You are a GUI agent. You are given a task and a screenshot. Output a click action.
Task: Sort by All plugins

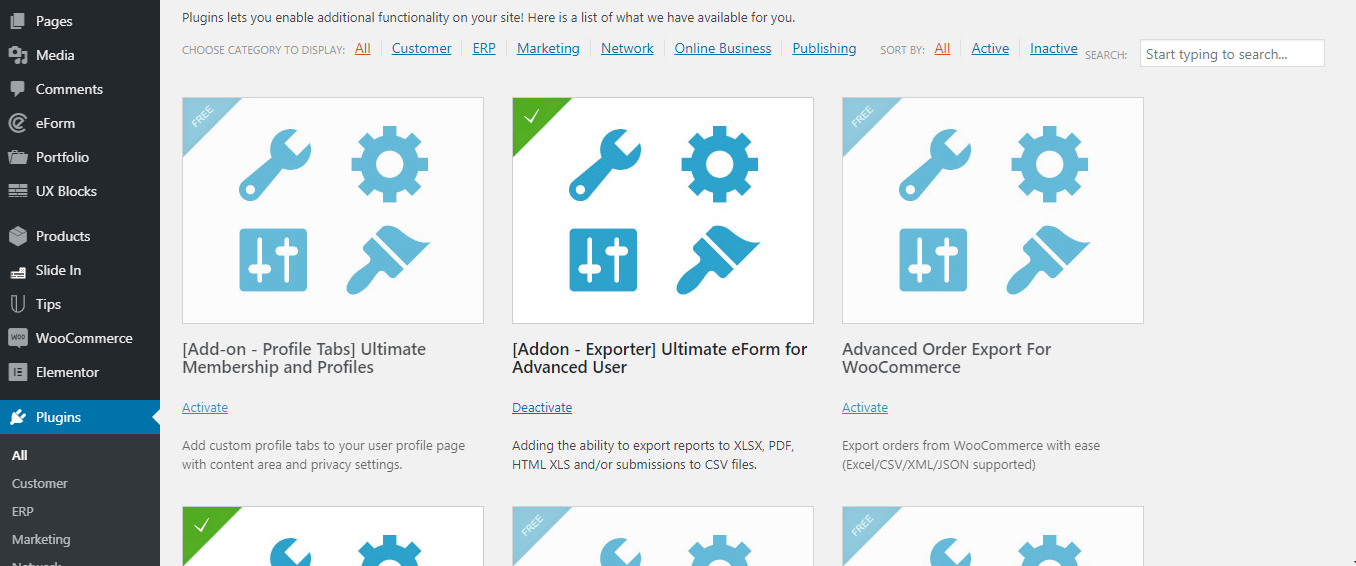(x=942, y=48)
